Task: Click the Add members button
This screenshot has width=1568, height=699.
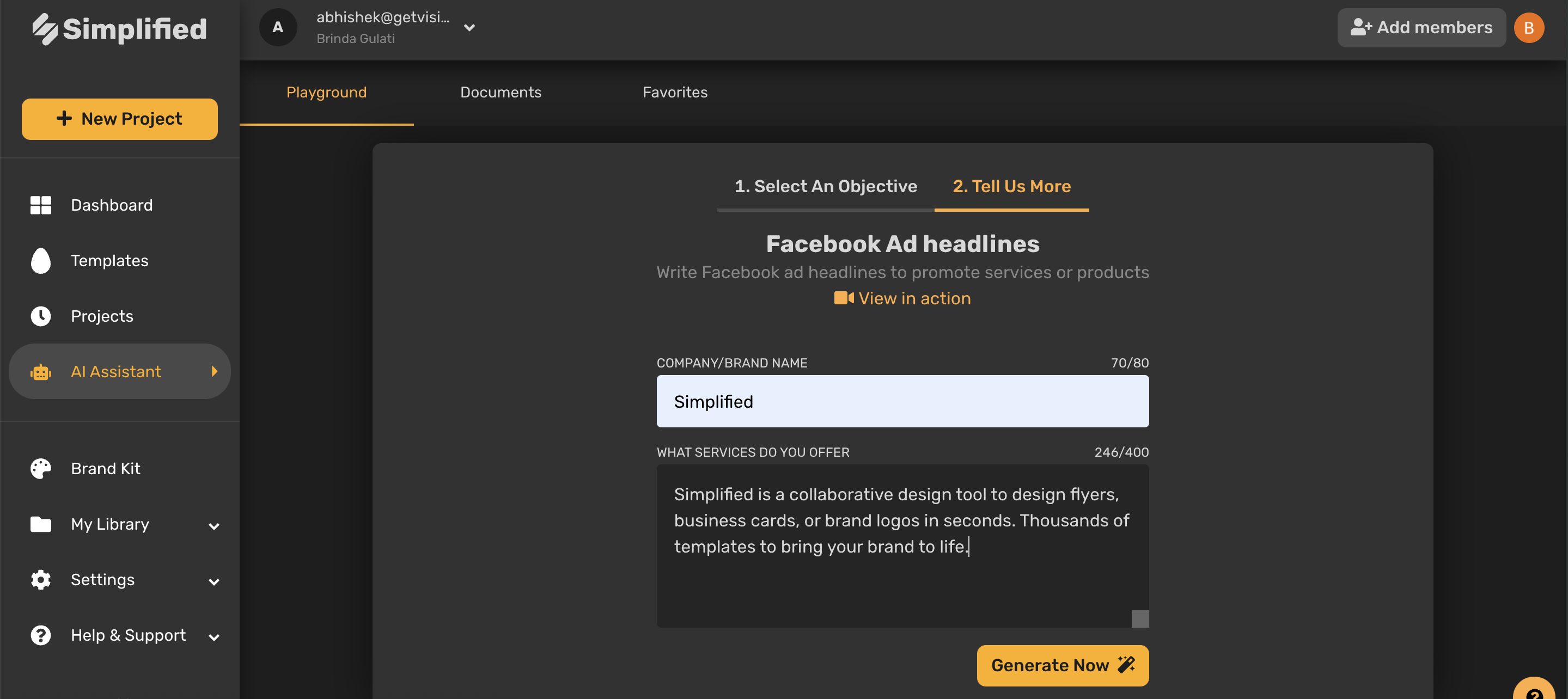Action: (x=1421, y=27)
